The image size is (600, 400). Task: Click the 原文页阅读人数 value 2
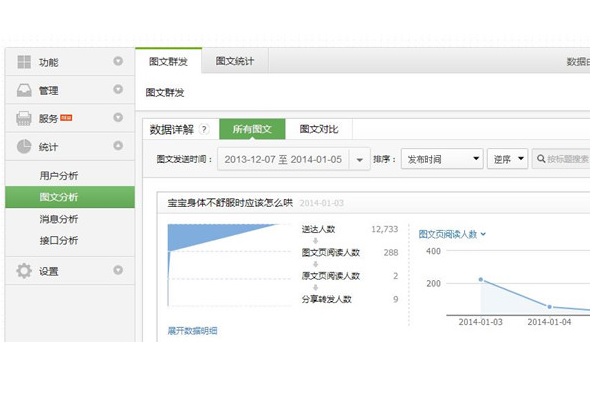396,276
